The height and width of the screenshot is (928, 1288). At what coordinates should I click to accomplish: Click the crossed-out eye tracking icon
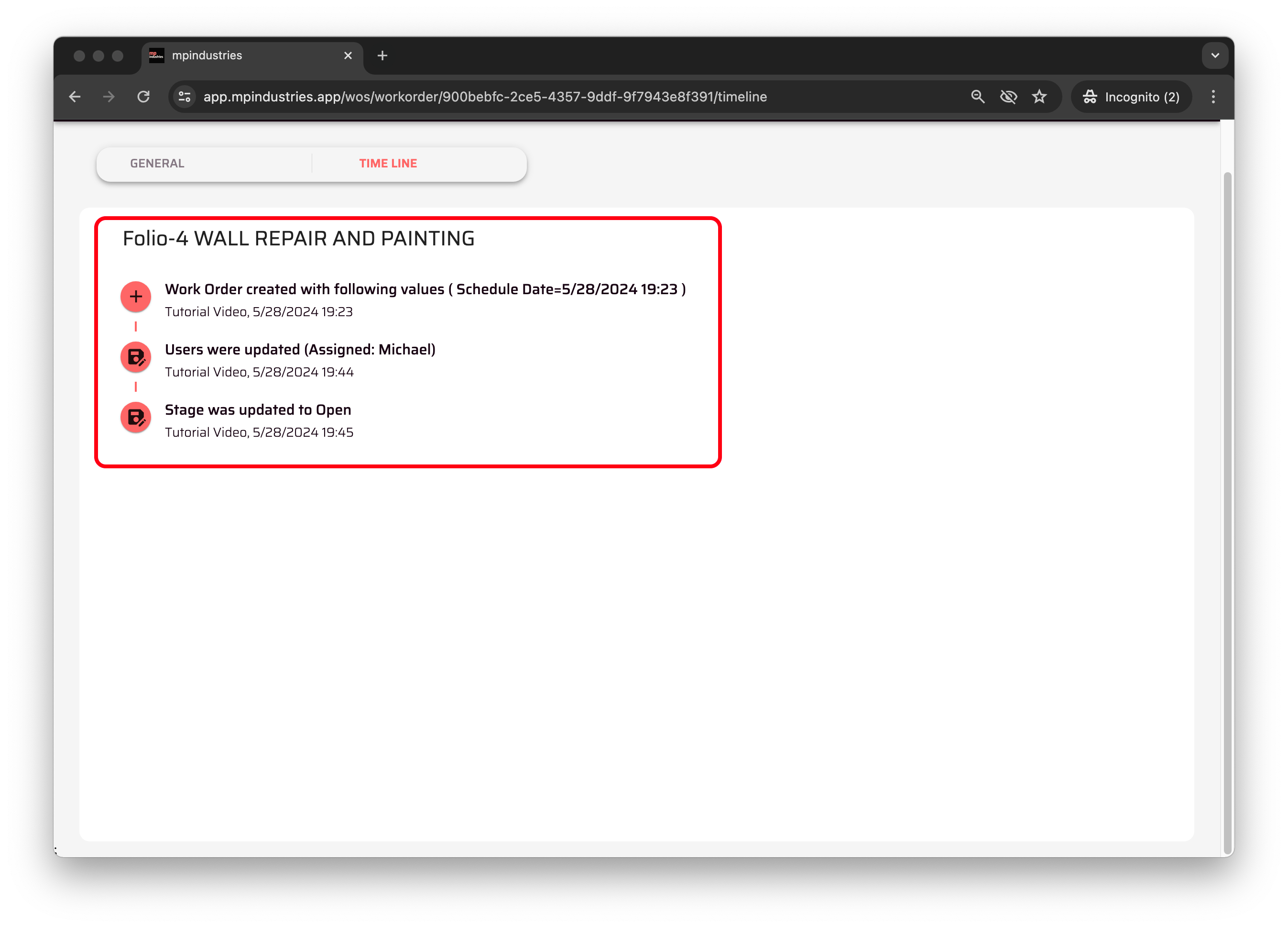point(1009,97)
